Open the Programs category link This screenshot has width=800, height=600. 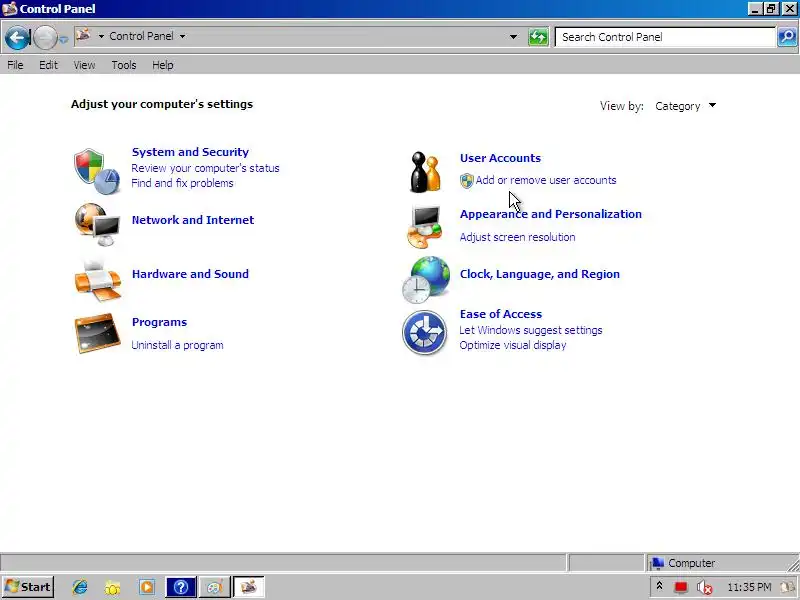[159, 322]
